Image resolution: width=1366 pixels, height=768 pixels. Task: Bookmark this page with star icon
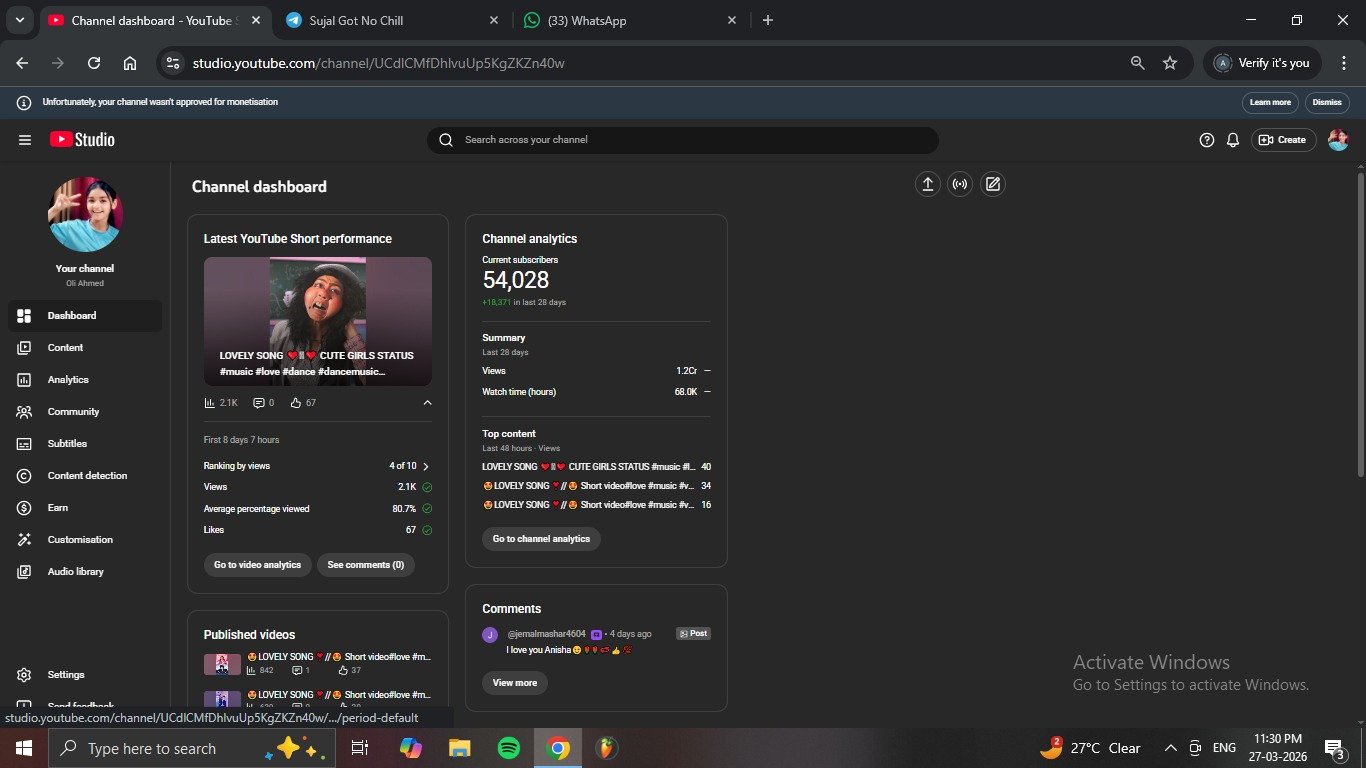pos(1170,63)
